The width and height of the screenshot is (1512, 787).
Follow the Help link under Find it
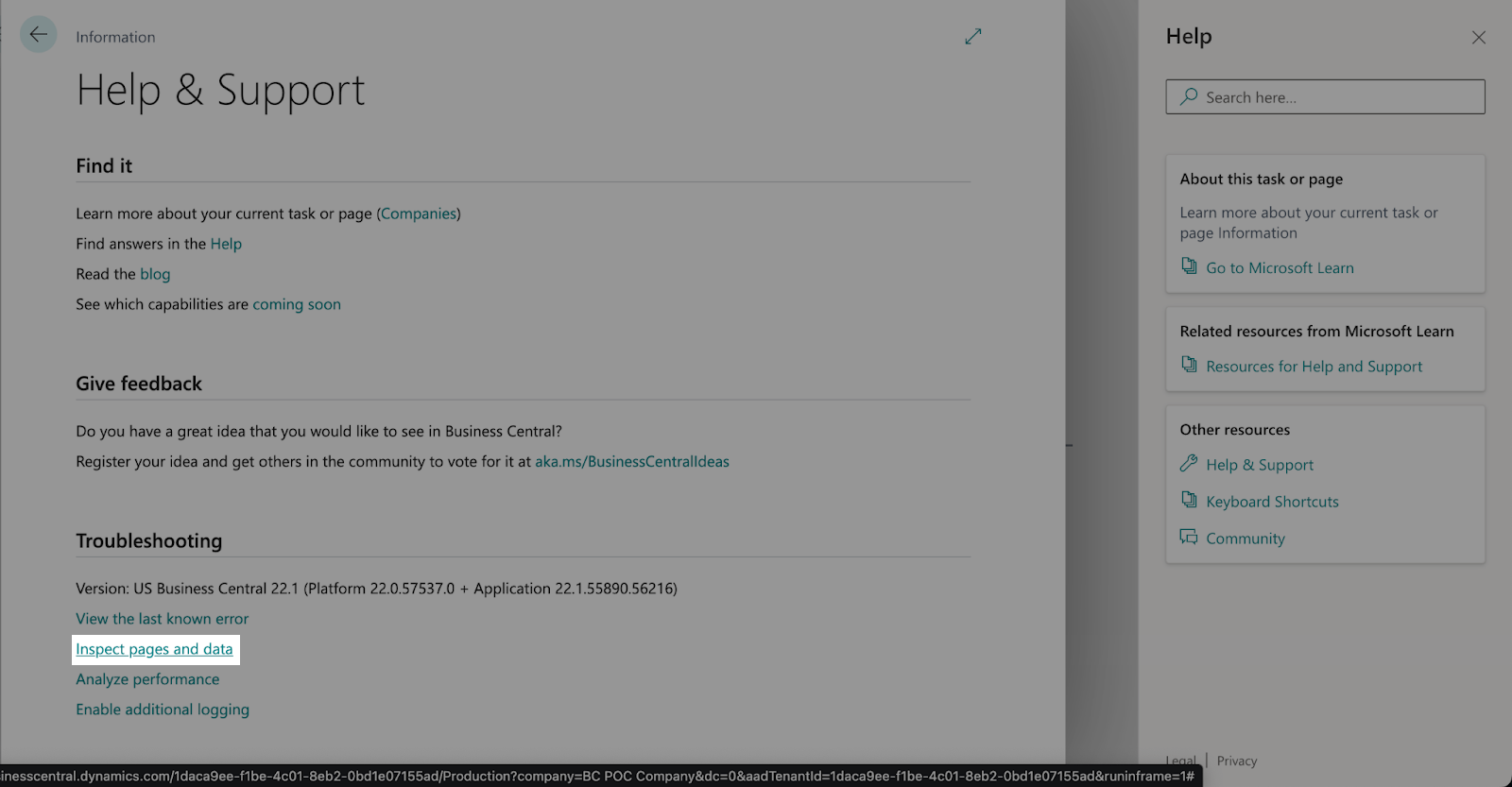point(226,244)
